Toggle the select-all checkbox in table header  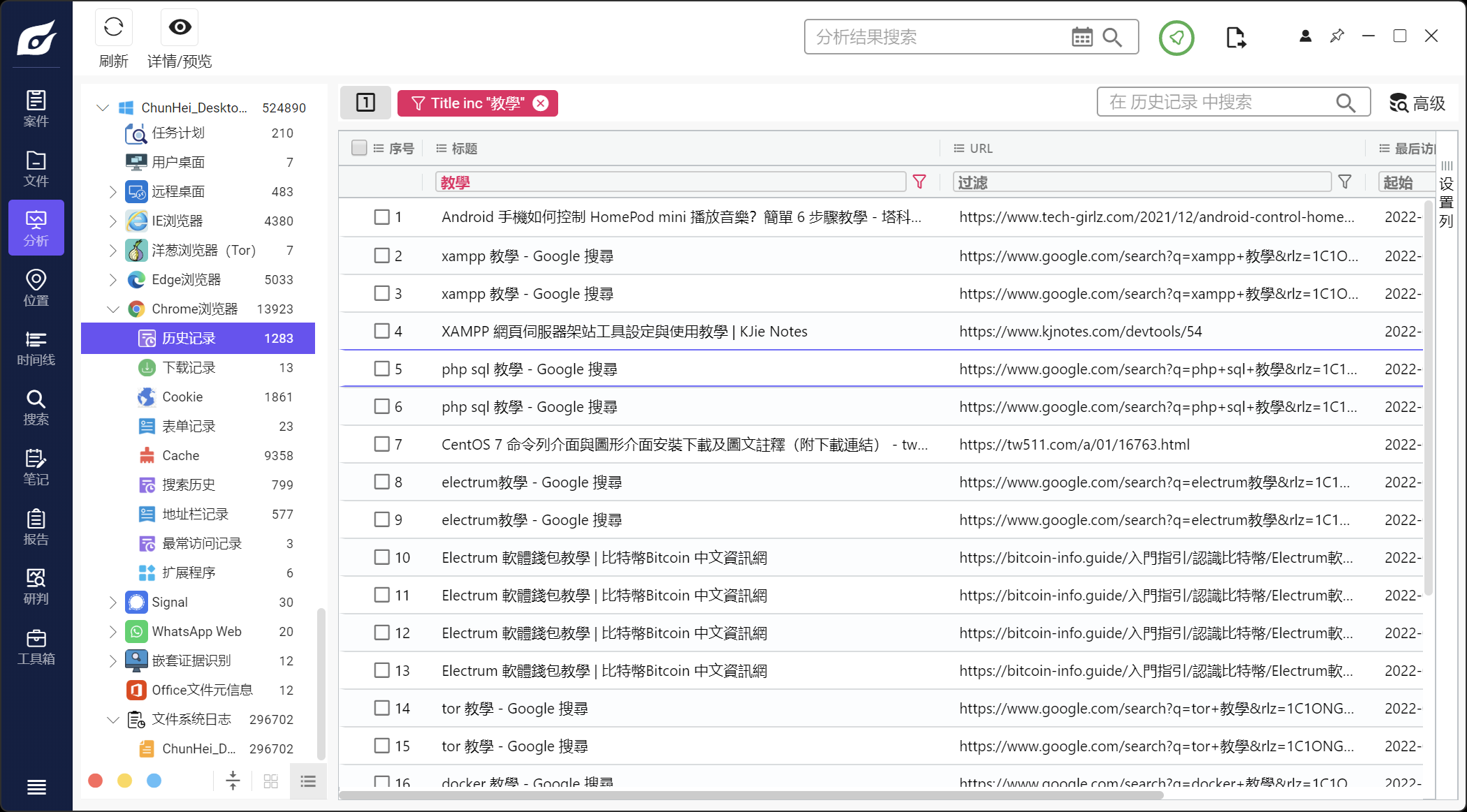(x=359, y=148)
